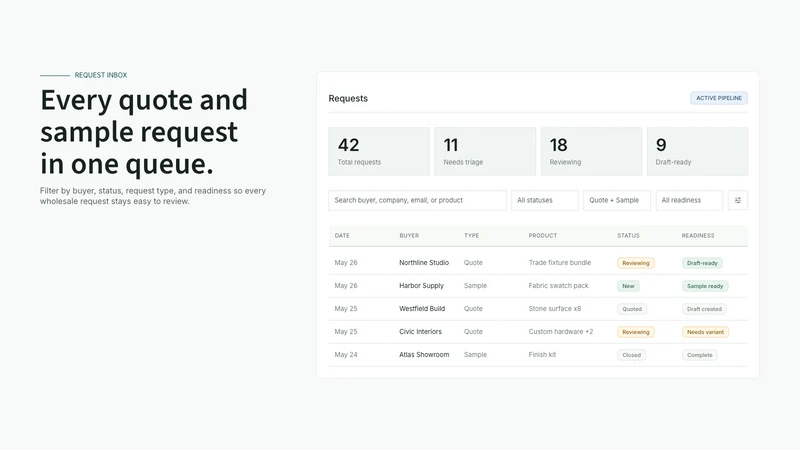Click the May 24 date cell

click(x=346, y=355)
